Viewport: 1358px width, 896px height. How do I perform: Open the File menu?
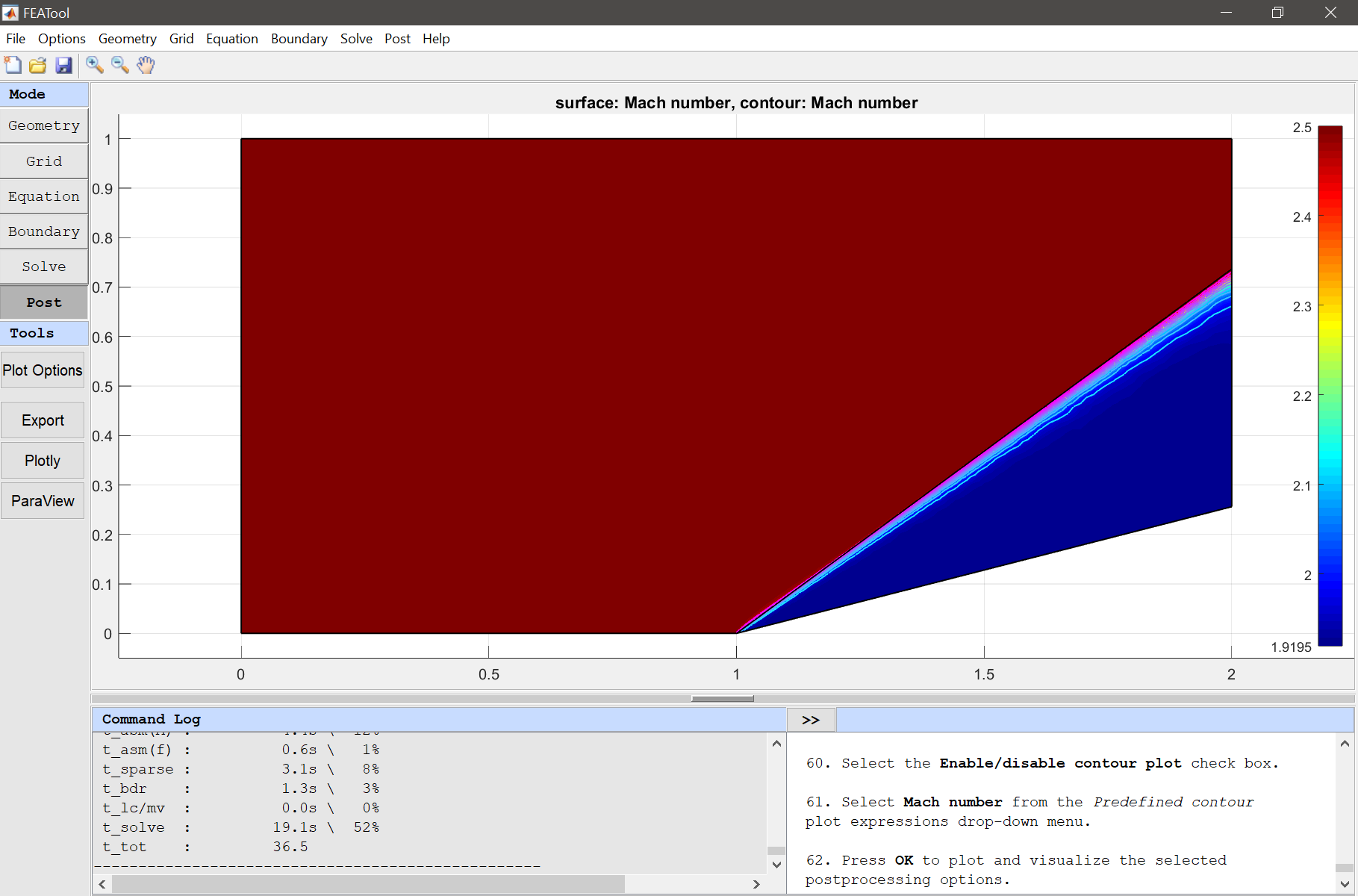(x=16, y=39)
